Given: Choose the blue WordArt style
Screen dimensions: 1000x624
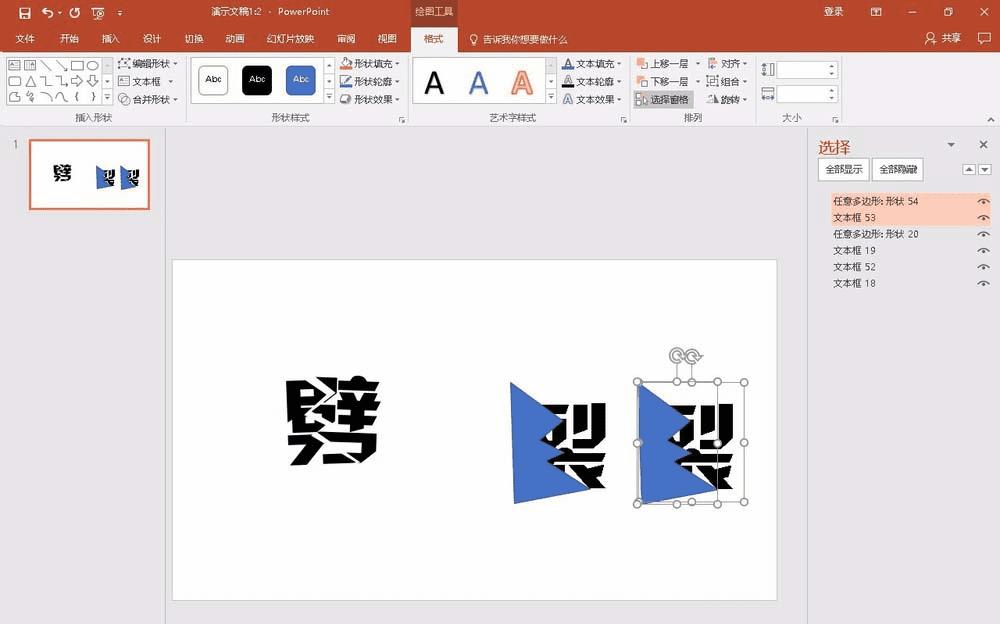Looking at the screenshot, I should point(478,82).
